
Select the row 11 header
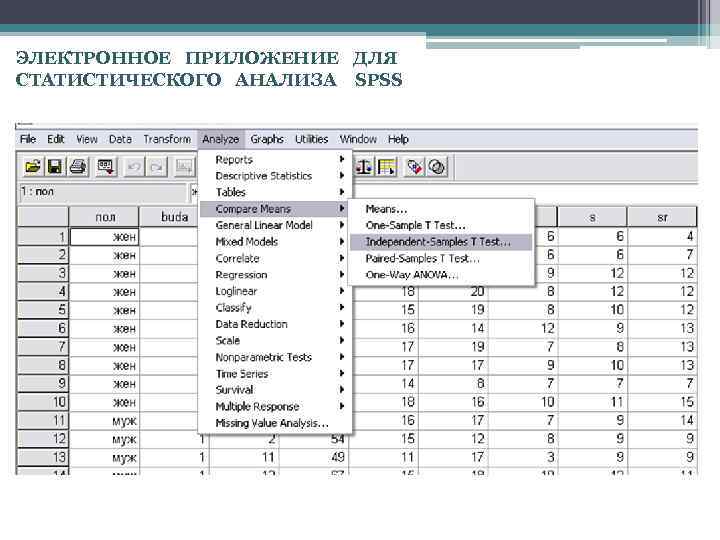43,421
